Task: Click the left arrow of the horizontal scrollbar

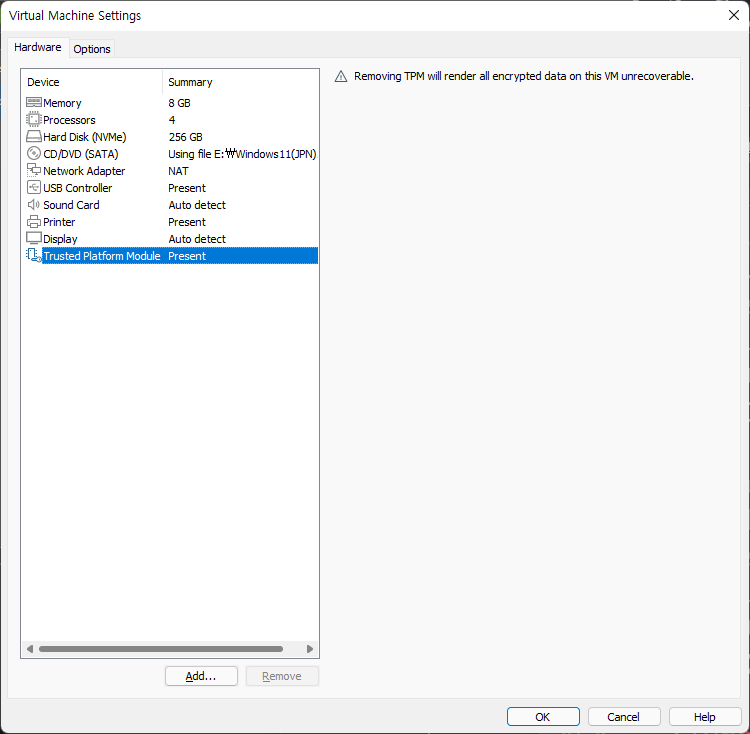Action: [30, 649]
